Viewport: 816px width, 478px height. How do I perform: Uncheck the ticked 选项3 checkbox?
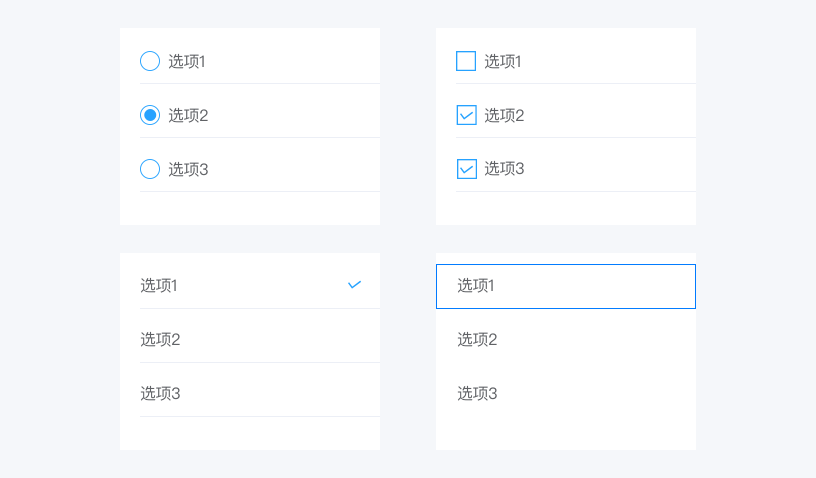[x=466, y=169]
